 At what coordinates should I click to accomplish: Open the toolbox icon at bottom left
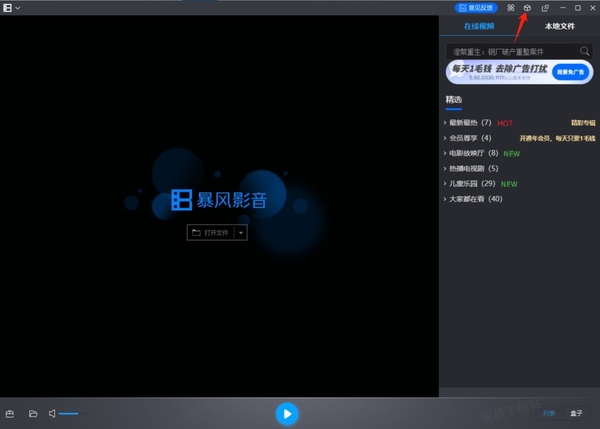click(11, 413)
